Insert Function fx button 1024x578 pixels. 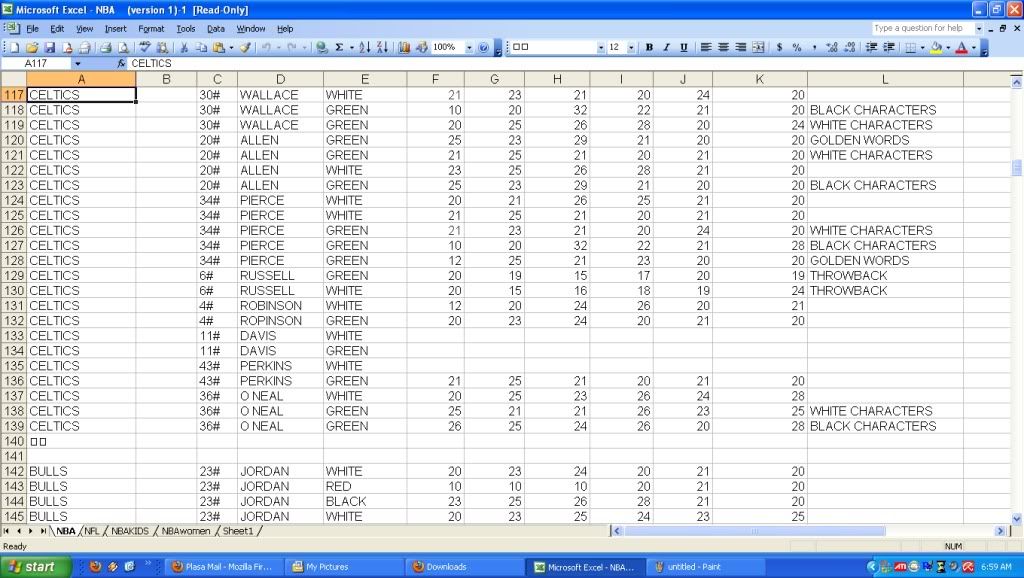pyautogui.click(x=121, y=63)
